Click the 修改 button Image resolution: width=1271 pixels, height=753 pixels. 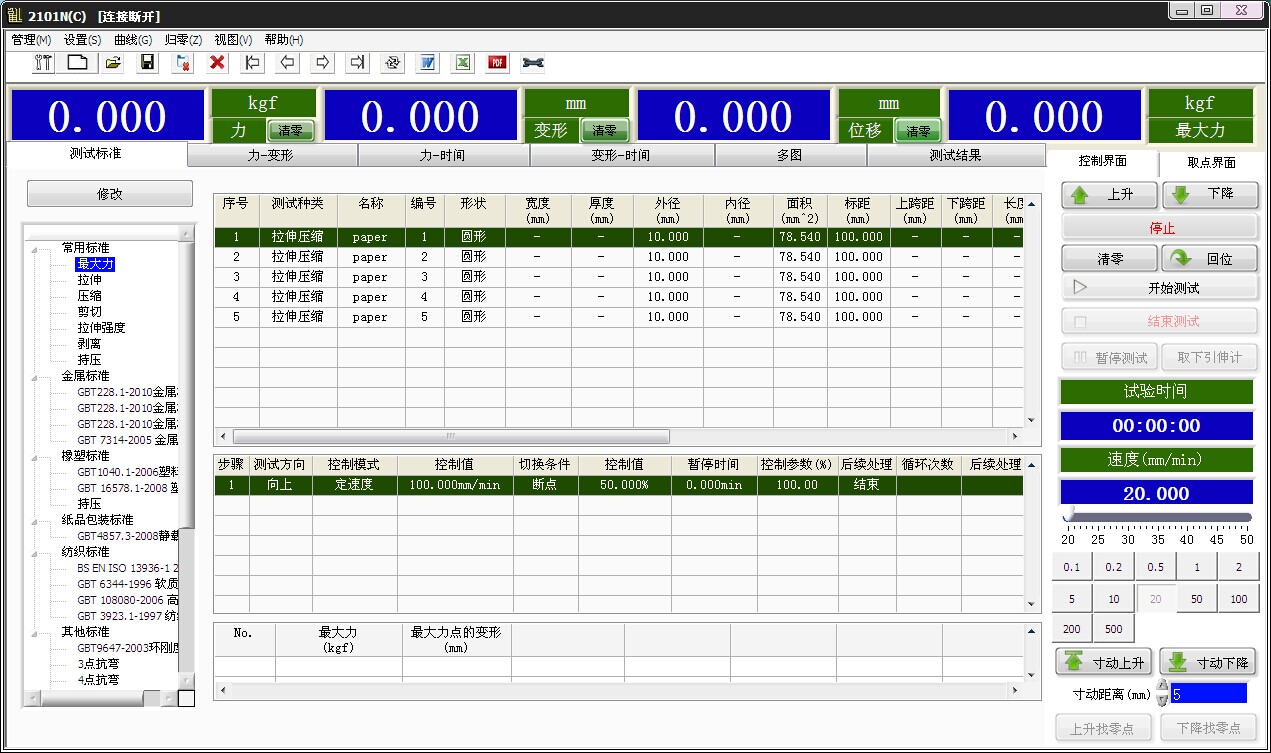[110, 194]
